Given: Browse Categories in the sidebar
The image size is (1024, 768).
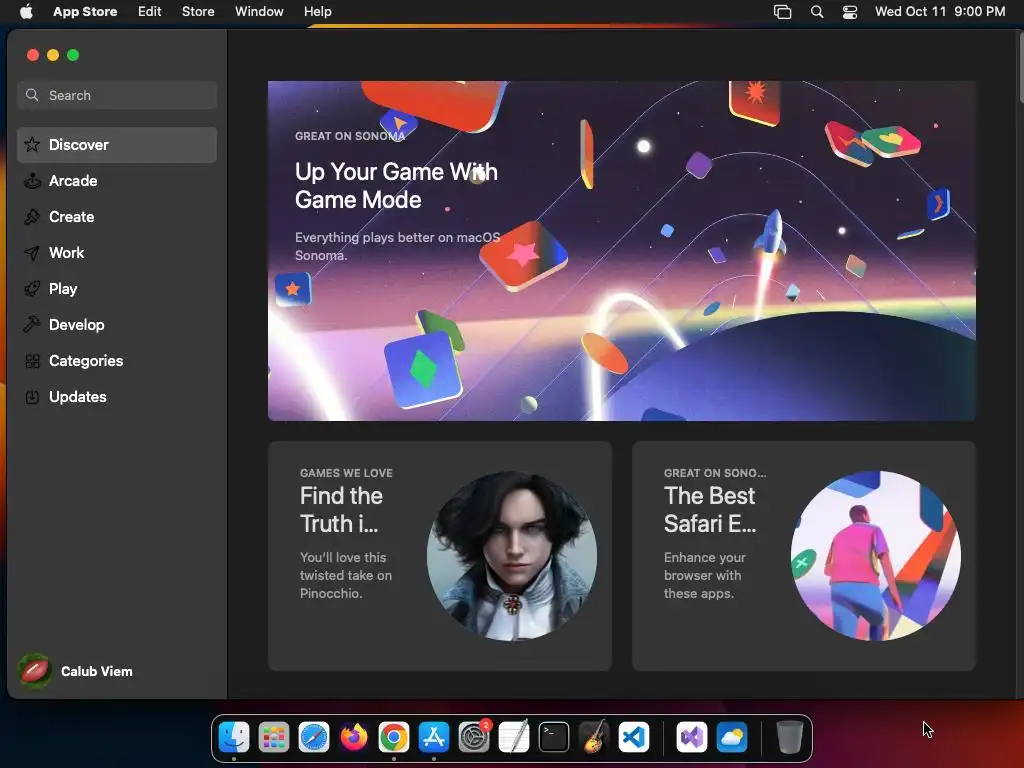Looking at the screenshot, I should [x=117, y=360].
